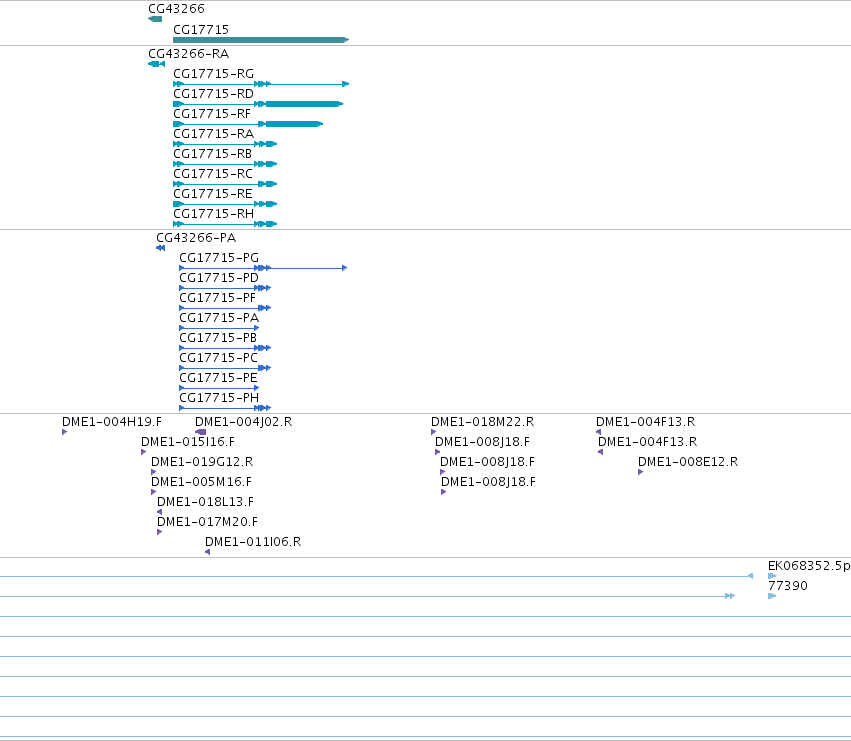The width and height of the screenshot is (851, 741).
Task: Click the EK068352.5p feature label
Action: point(809,566)
